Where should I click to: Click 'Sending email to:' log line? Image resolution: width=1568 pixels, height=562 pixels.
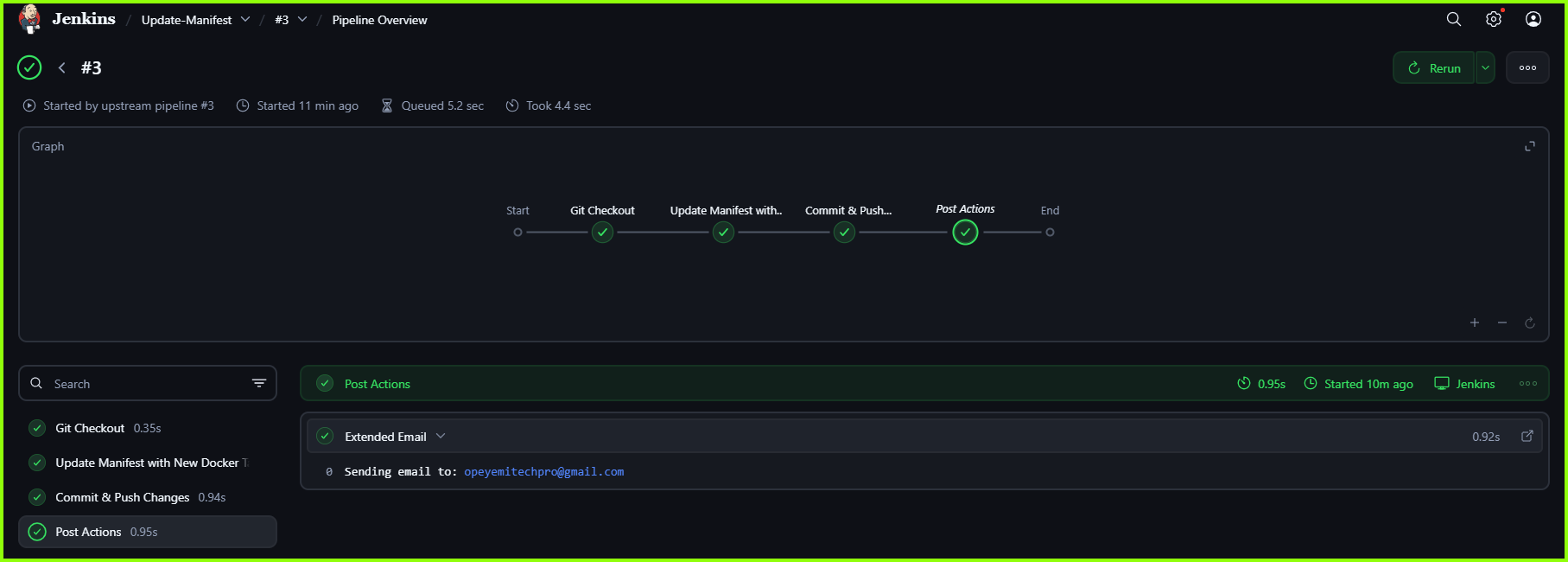tap(401, 471)
